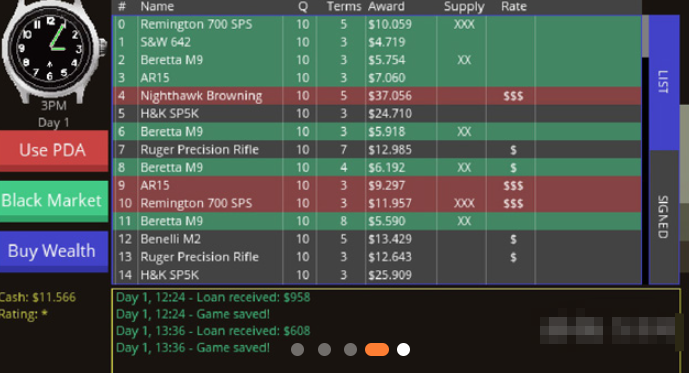Select contract 10 Remington 700 SPS

[377, 203]
